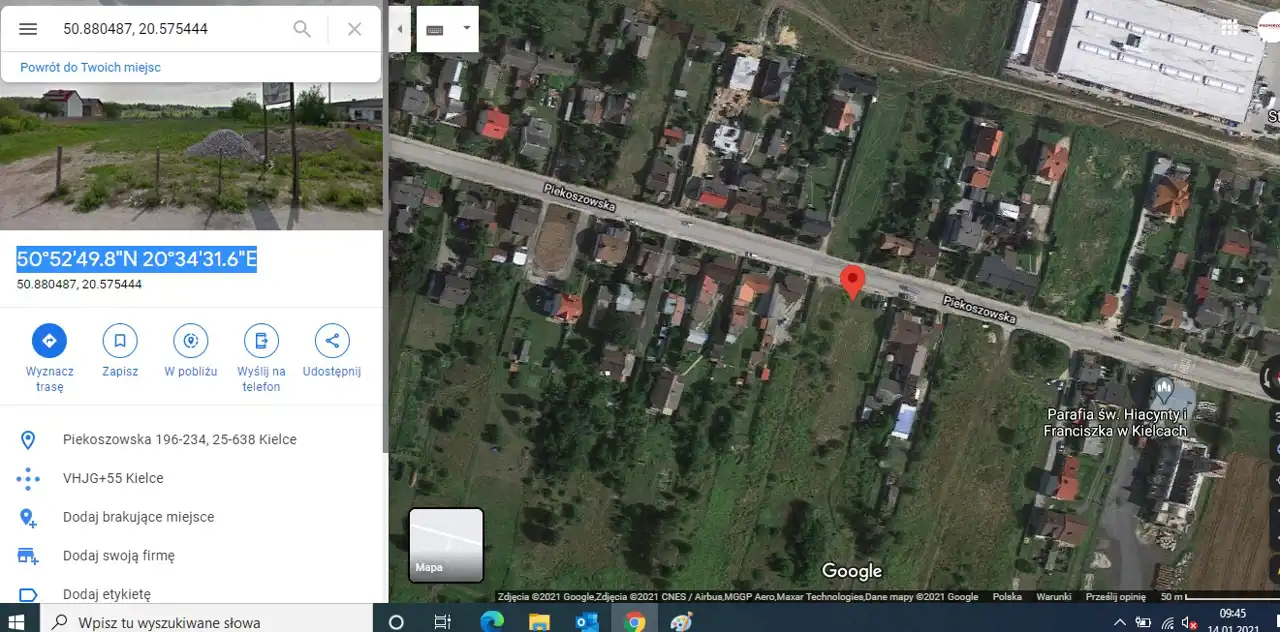1280x632 pixels.
Task: Clear the search with the X icon
Action: 354,29
